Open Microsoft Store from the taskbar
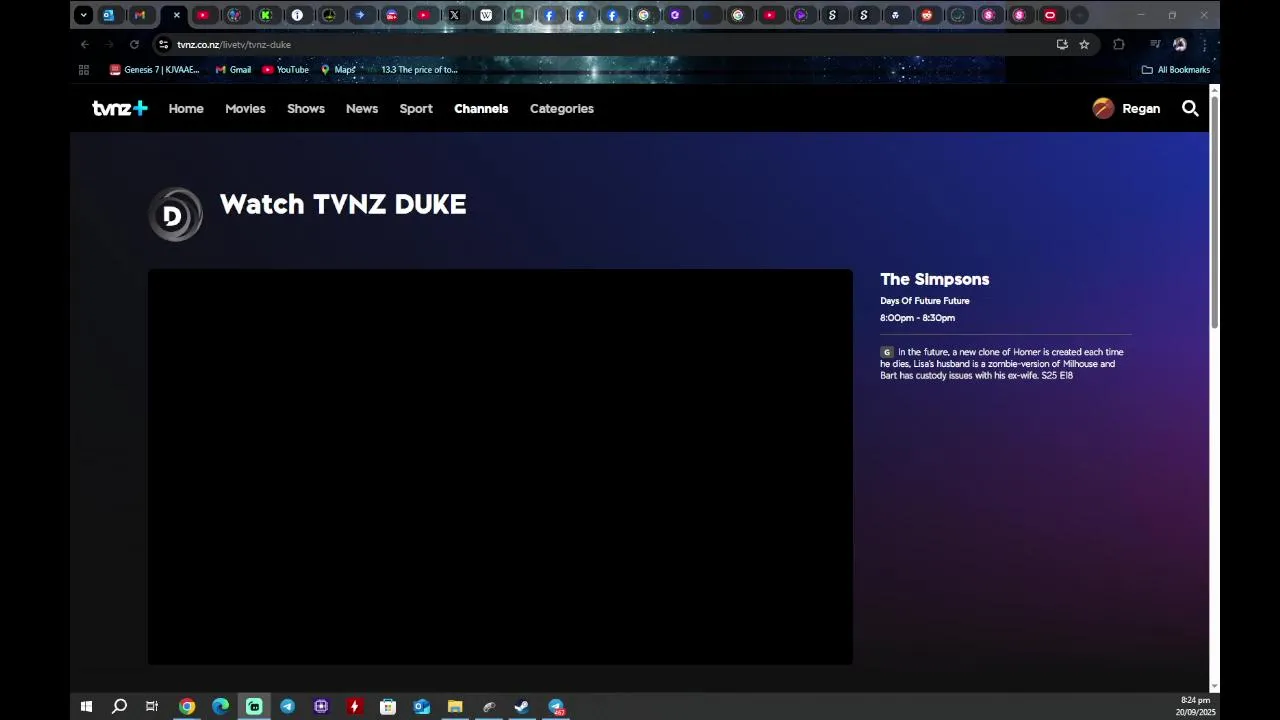The height and width of the screenshot is (720, 1280). coord(388,706)
